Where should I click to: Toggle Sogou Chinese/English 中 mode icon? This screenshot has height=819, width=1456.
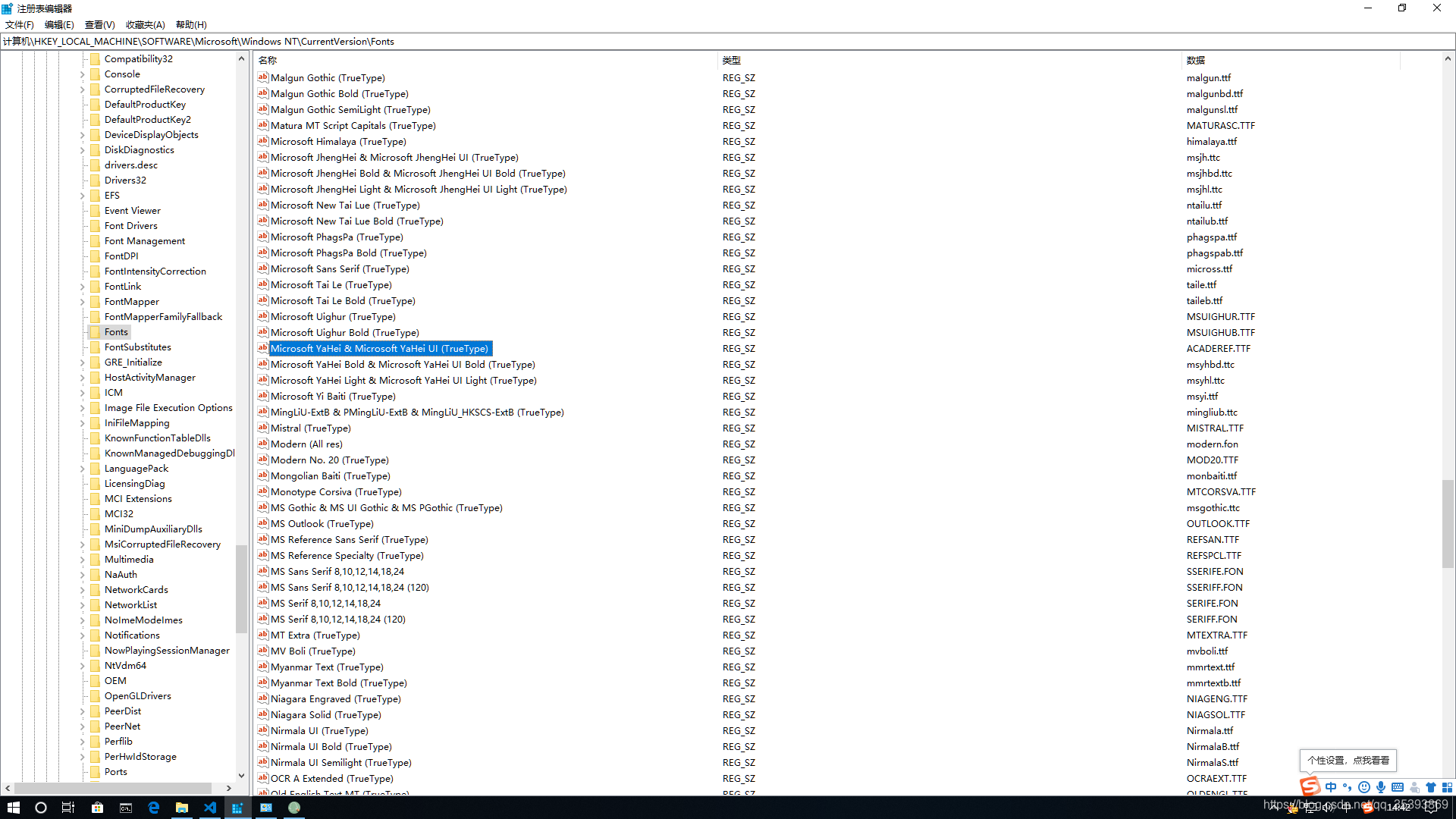[x=1331, y=787]
